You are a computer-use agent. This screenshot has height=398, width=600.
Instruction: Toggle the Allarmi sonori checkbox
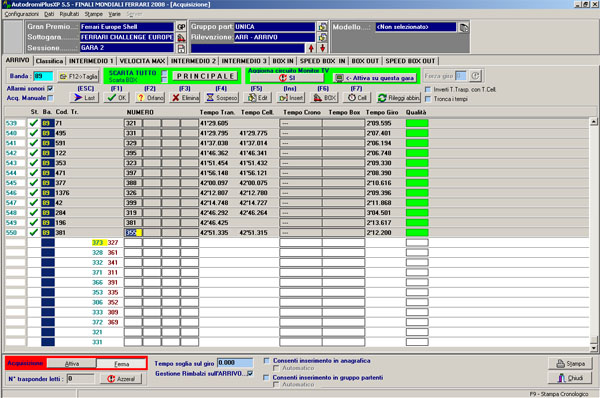[x=50, y=89]
